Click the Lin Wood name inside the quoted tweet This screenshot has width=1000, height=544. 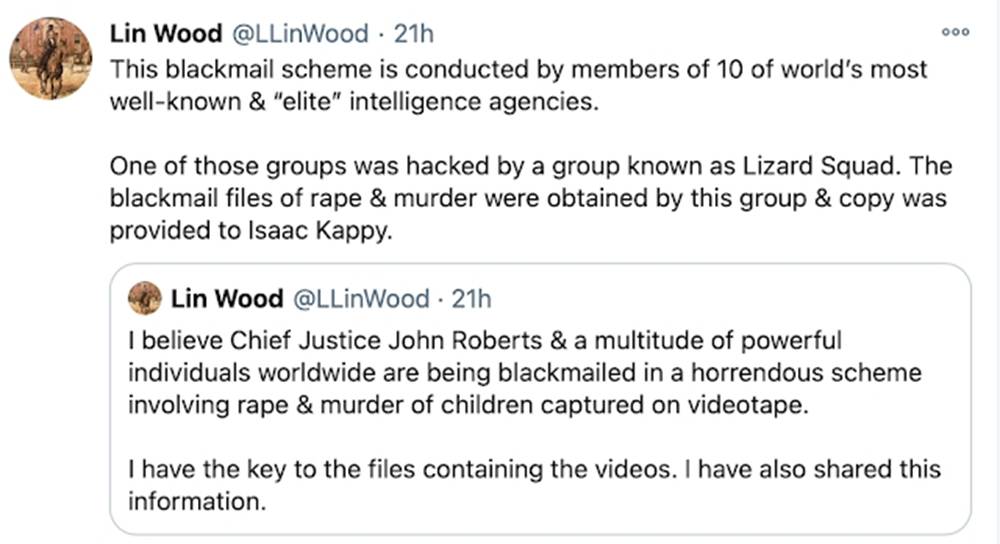click(226, 298)
